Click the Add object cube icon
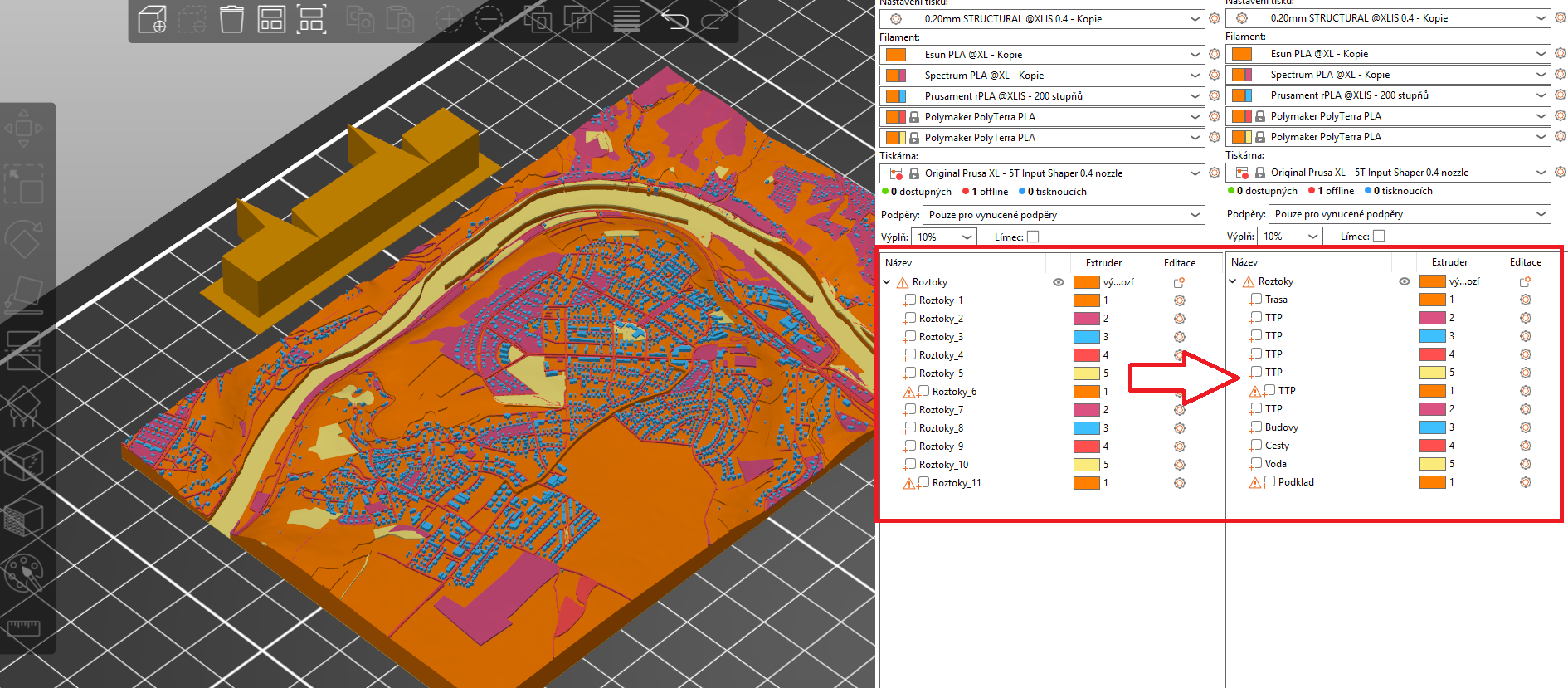This screenshot has width=1568, height=688. coord(152,19)
